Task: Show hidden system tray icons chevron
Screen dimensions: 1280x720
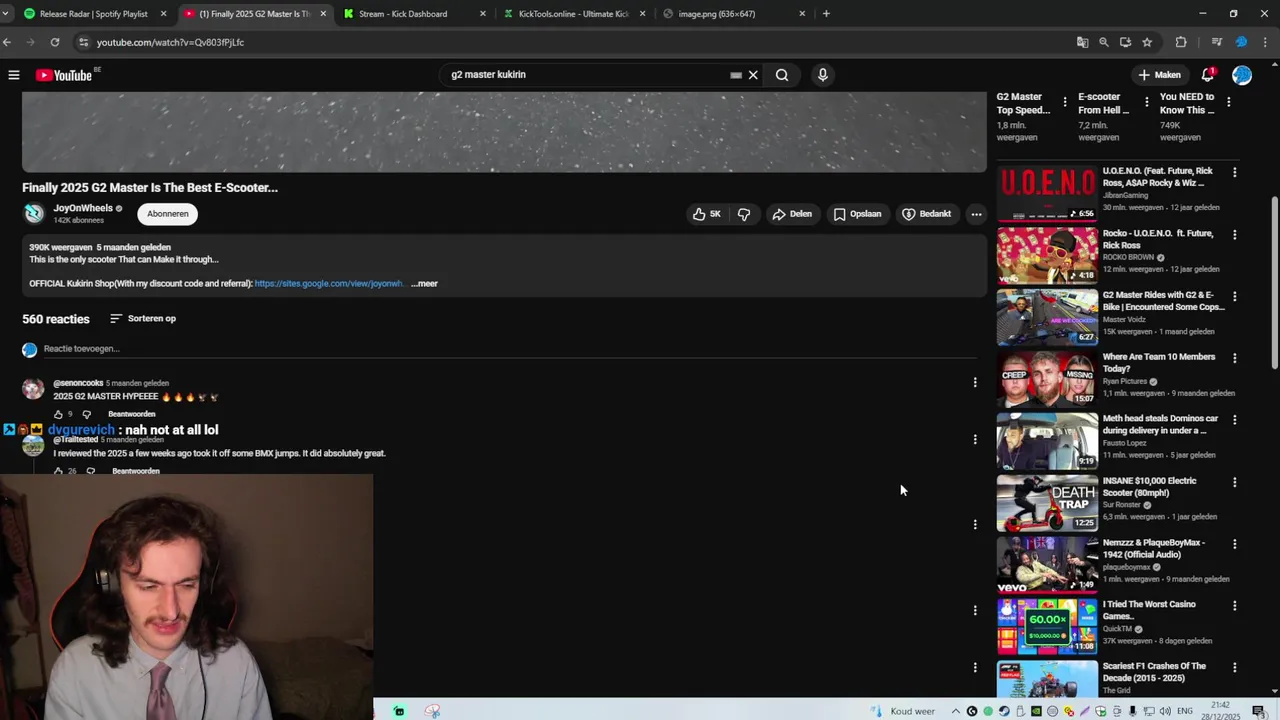Action: [x=956, y=711]
